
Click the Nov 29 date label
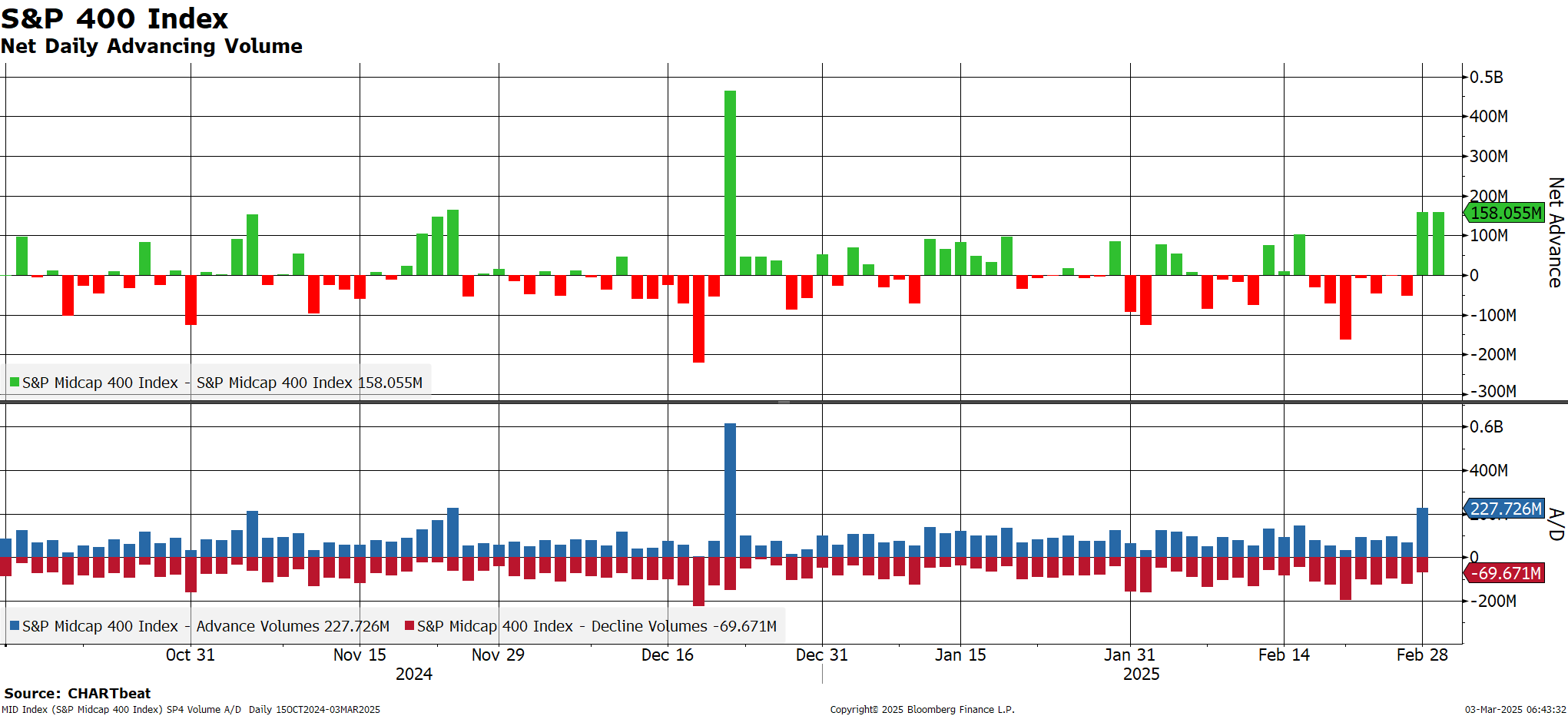coord(498,655)
